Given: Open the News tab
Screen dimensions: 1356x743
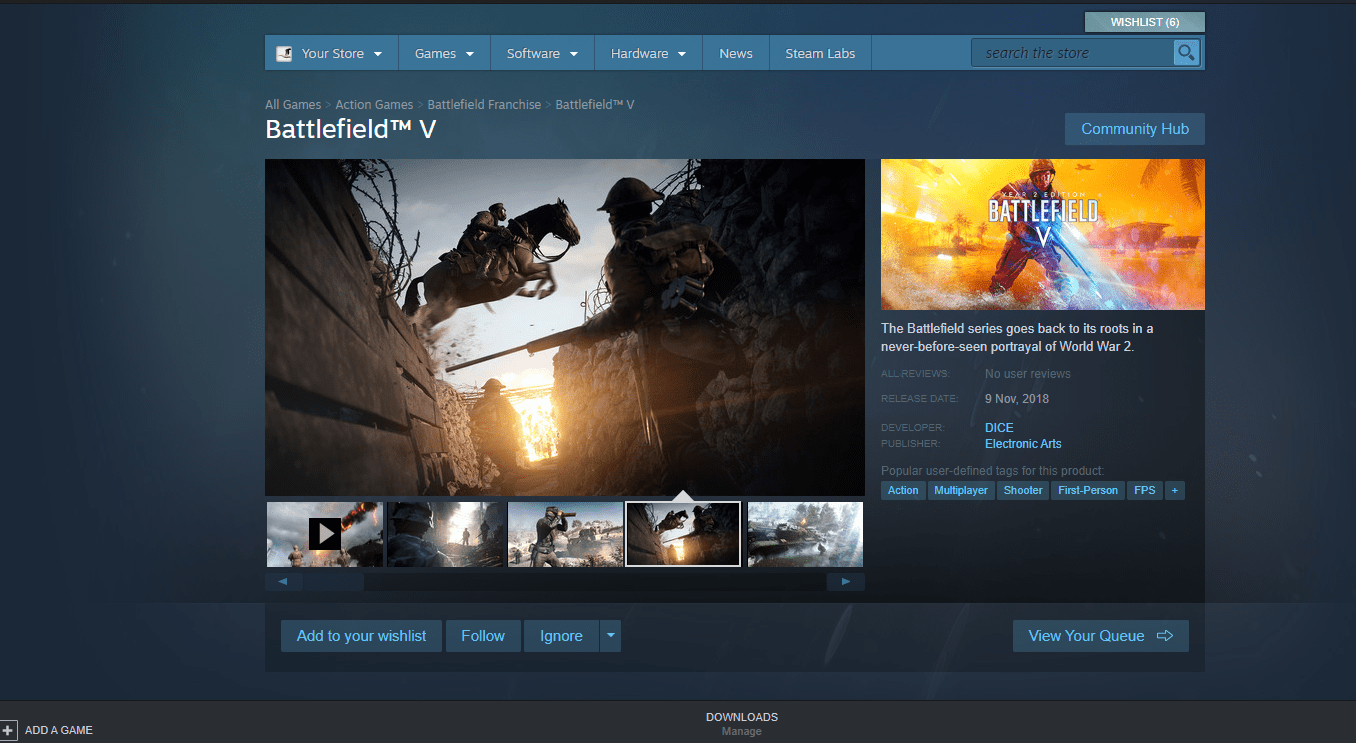Looking at the screenshot, I should click(x=736, y=53).
